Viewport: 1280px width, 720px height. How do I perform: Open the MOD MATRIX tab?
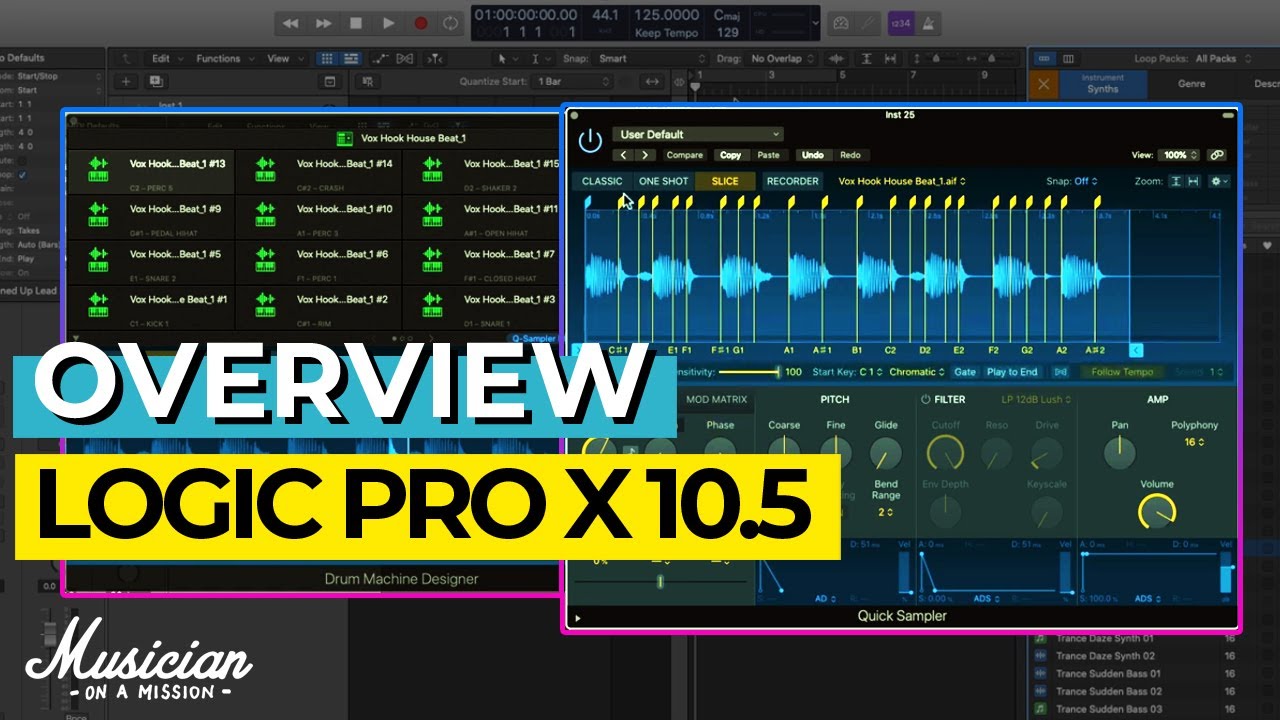point(716,400)
